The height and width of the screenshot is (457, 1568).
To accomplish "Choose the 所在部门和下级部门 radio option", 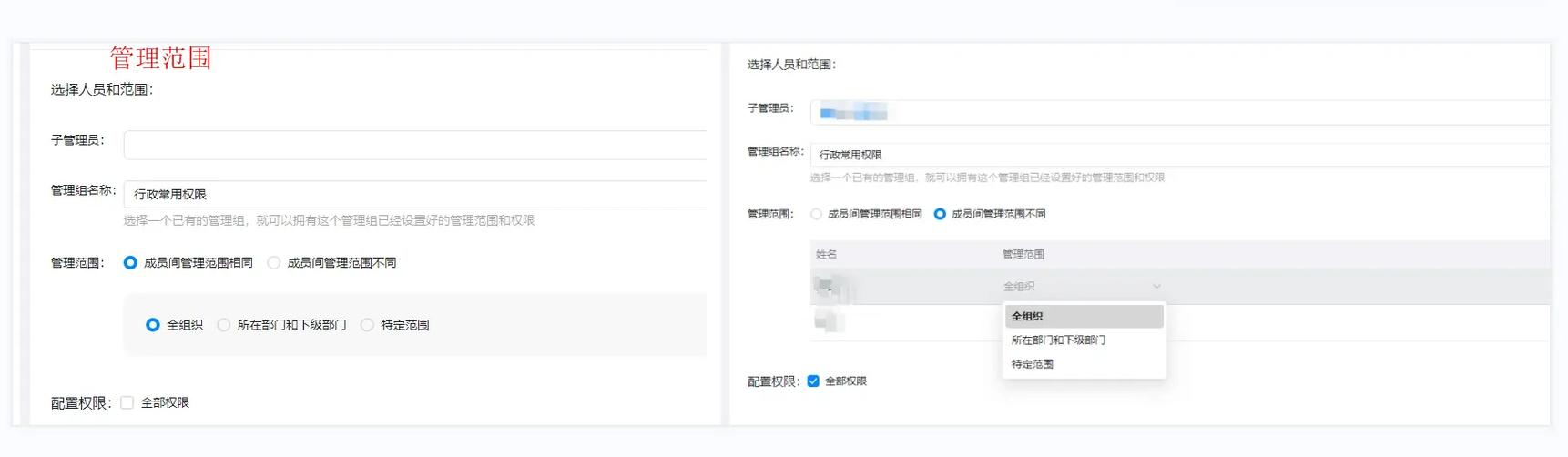I will pyautogui.click(x=223, y=325).
